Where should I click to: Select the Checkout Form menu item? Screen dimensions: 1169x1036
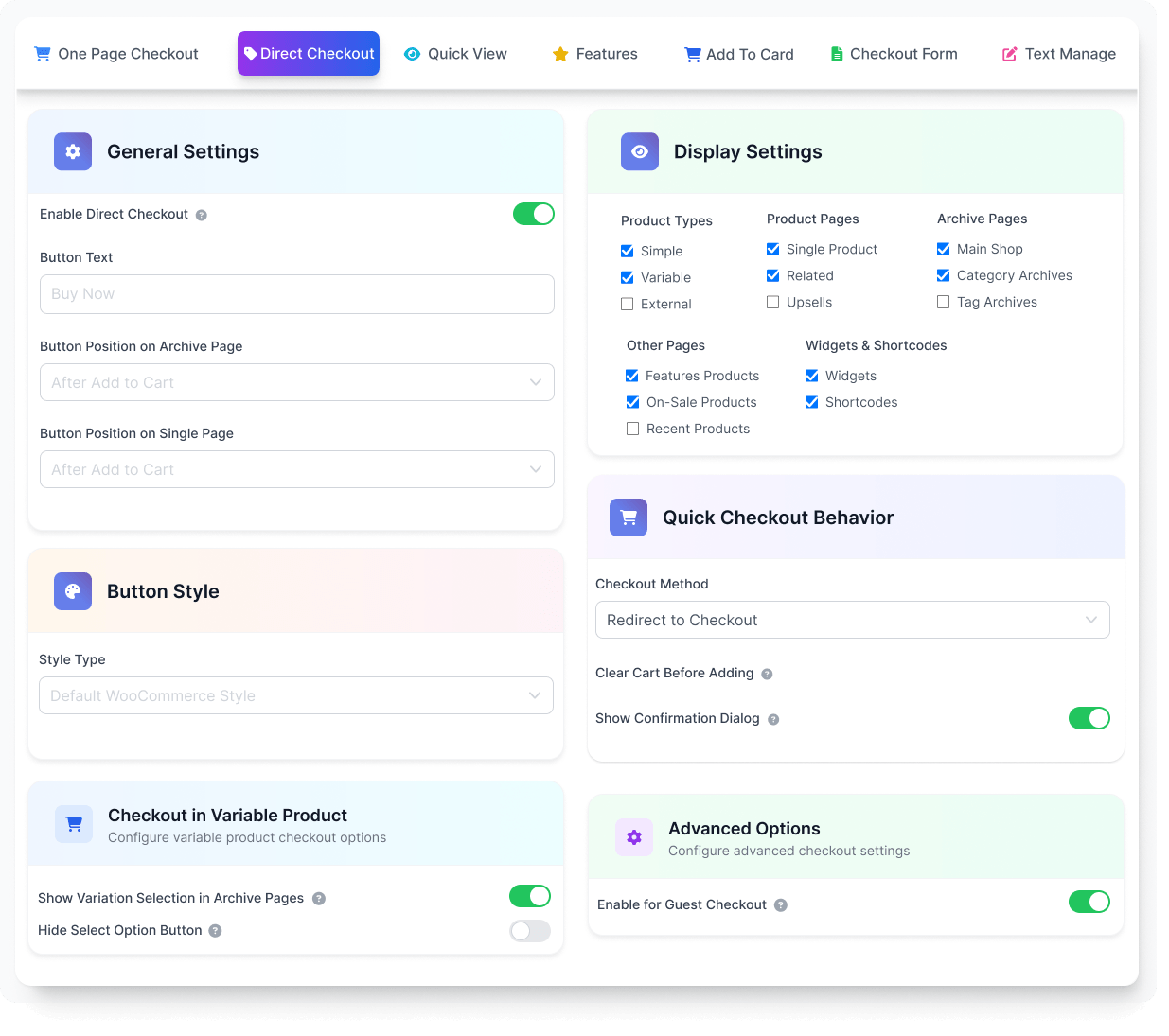coord(894,54)
